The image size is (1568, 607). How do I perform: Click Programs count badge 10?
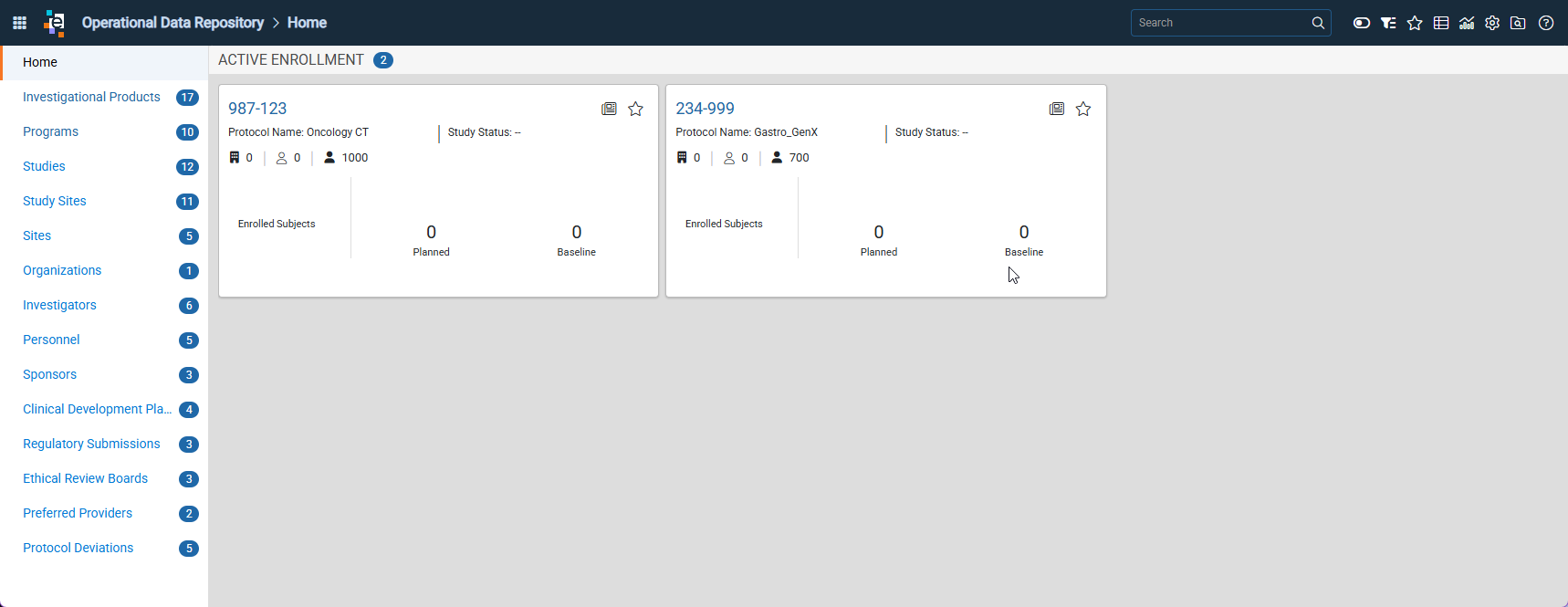point(187,132)
